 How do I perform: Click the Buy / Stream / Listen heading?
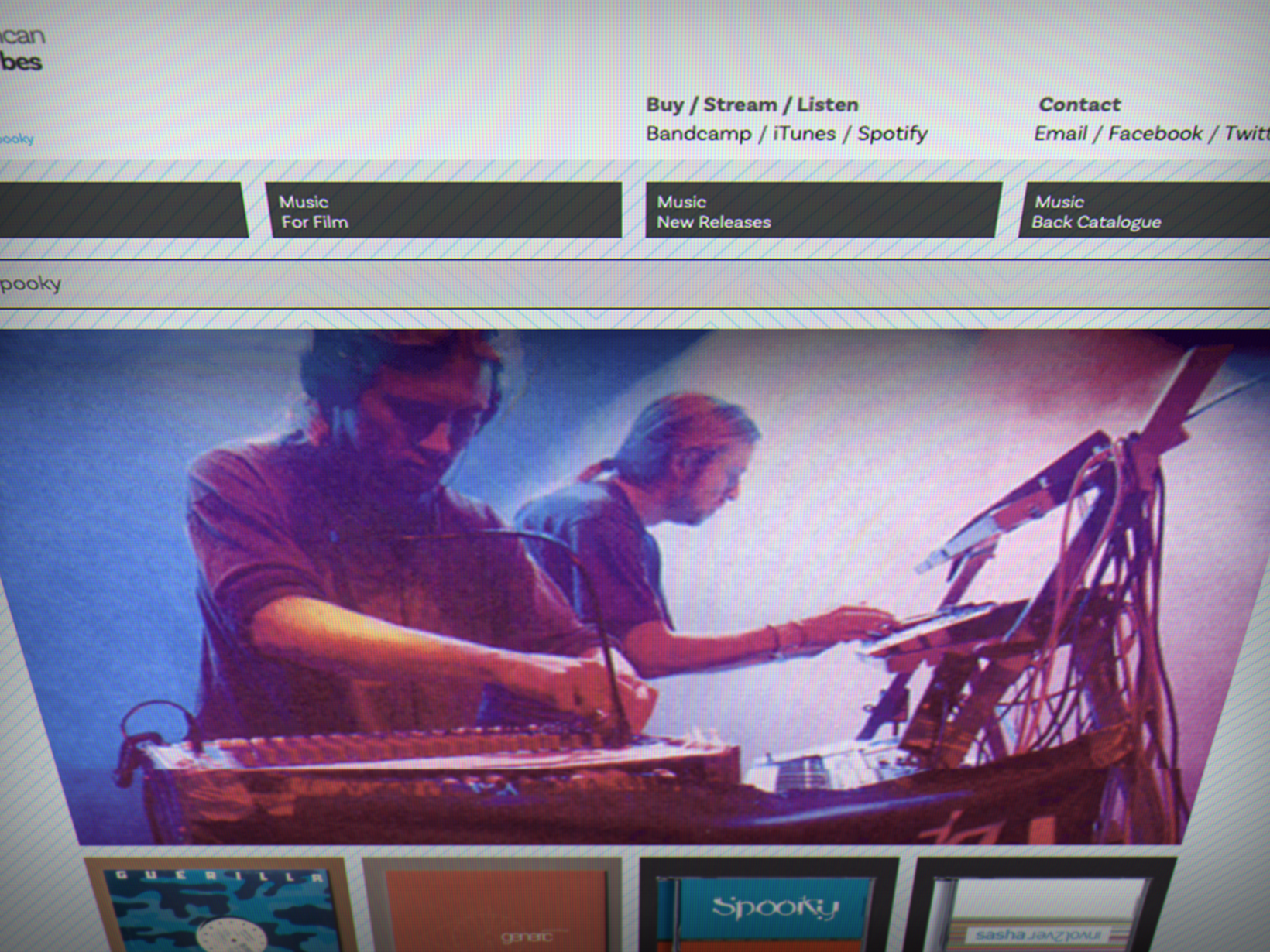(x=752, y=104)
